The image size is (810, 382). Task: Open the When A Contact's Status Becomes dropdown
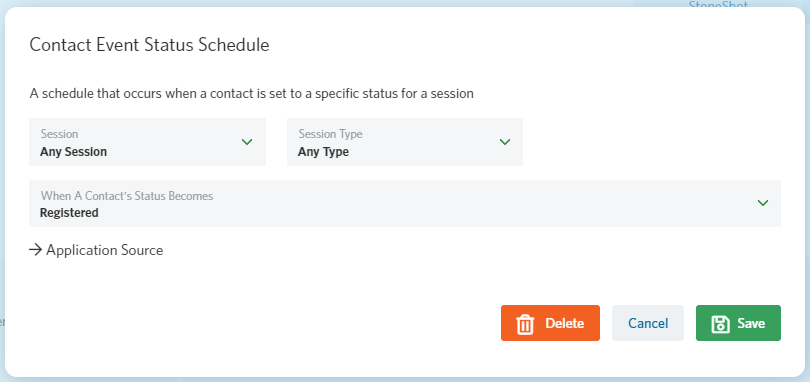pyautogui.click(x=404, y=203)
